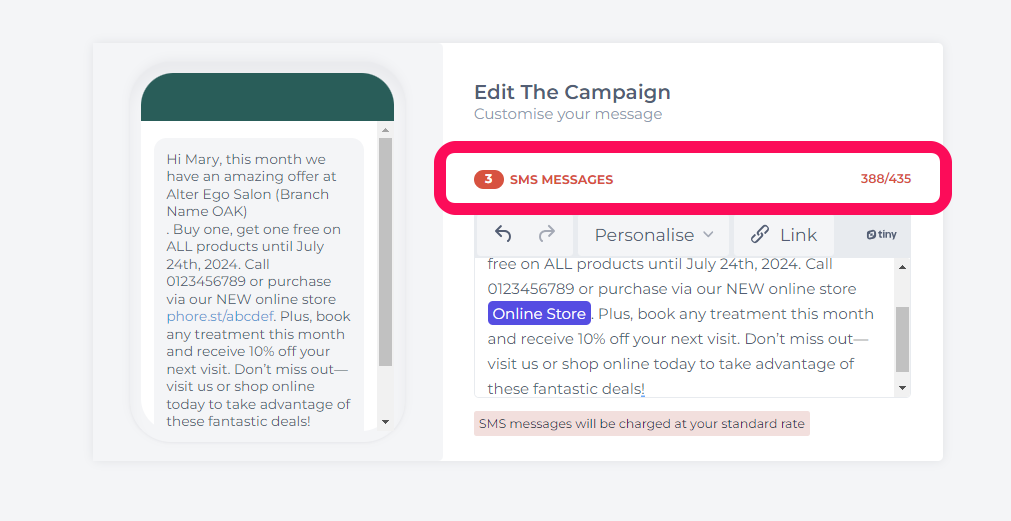
Task: Place the cursor in the message text editor
Action: click(x=685, y=326)
